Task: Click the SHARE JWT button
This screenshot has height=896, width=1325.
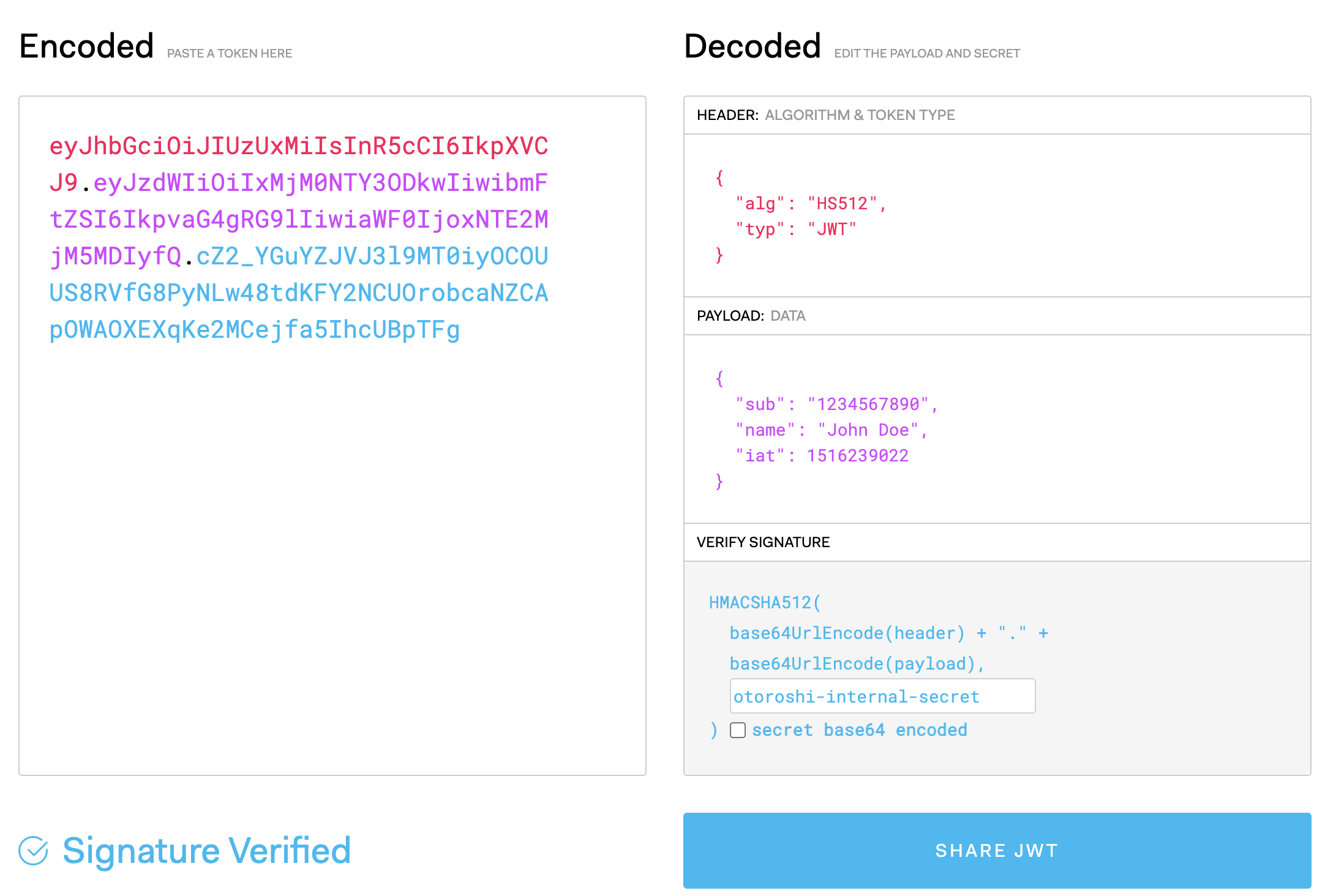Action: pos(996,850)
